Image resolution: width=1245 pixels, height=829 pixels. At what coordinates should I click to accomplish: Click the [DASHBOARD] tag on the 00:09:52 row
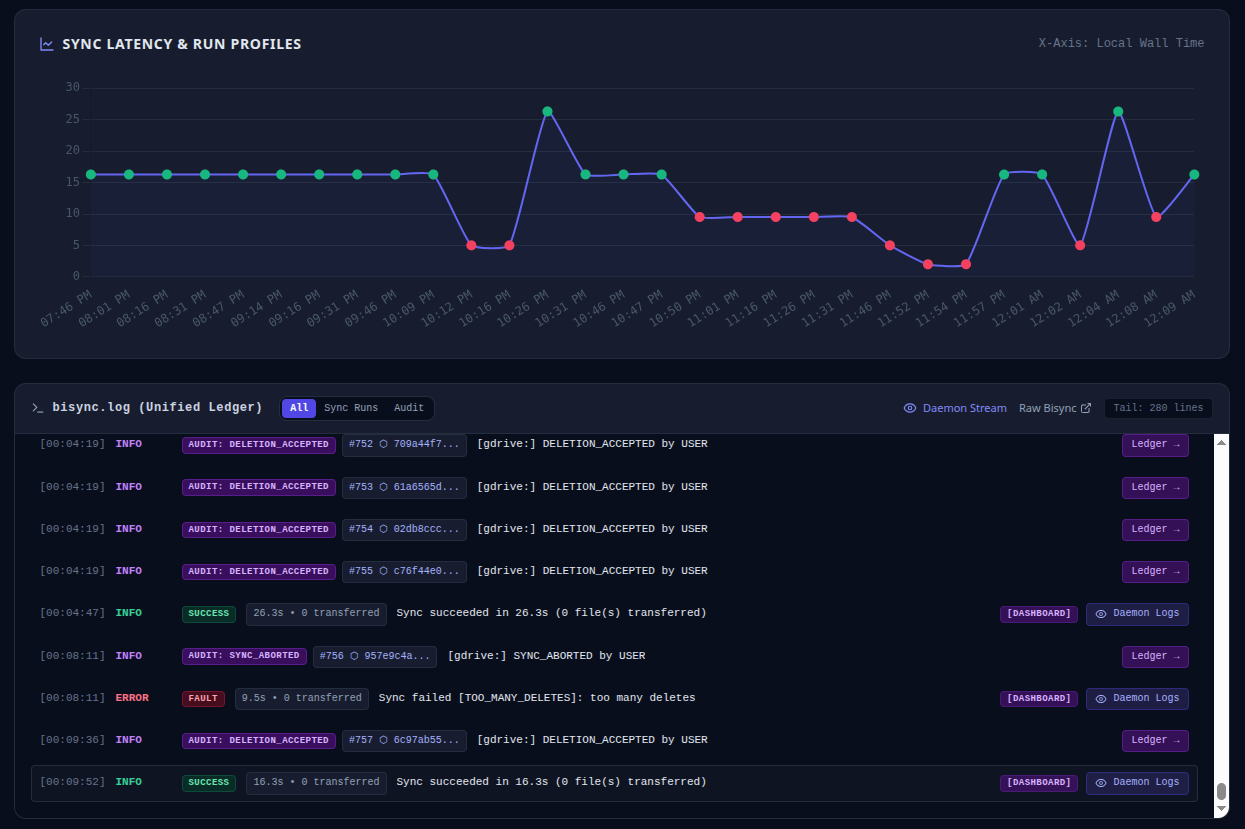1039,782
